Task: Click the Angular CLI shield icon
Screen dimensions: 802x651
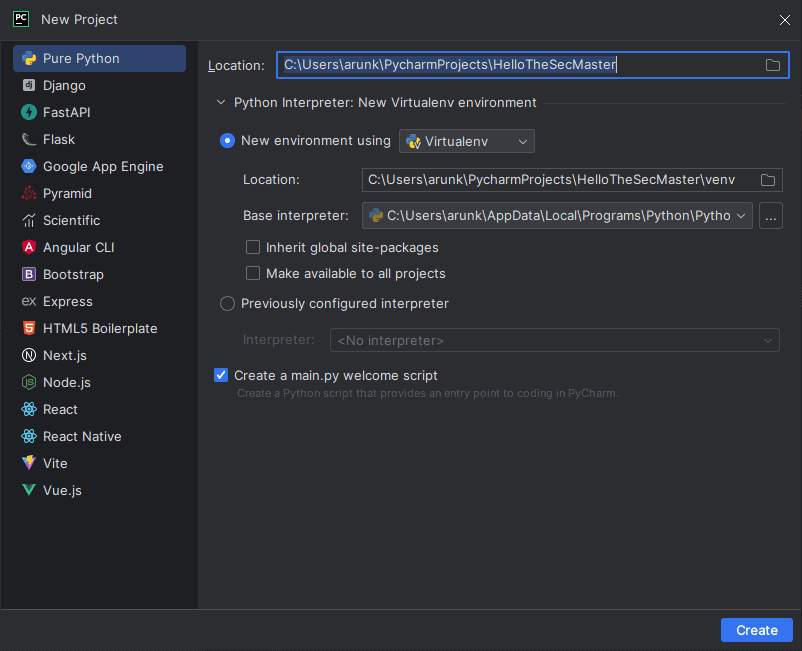Action: tap(29, 248)
